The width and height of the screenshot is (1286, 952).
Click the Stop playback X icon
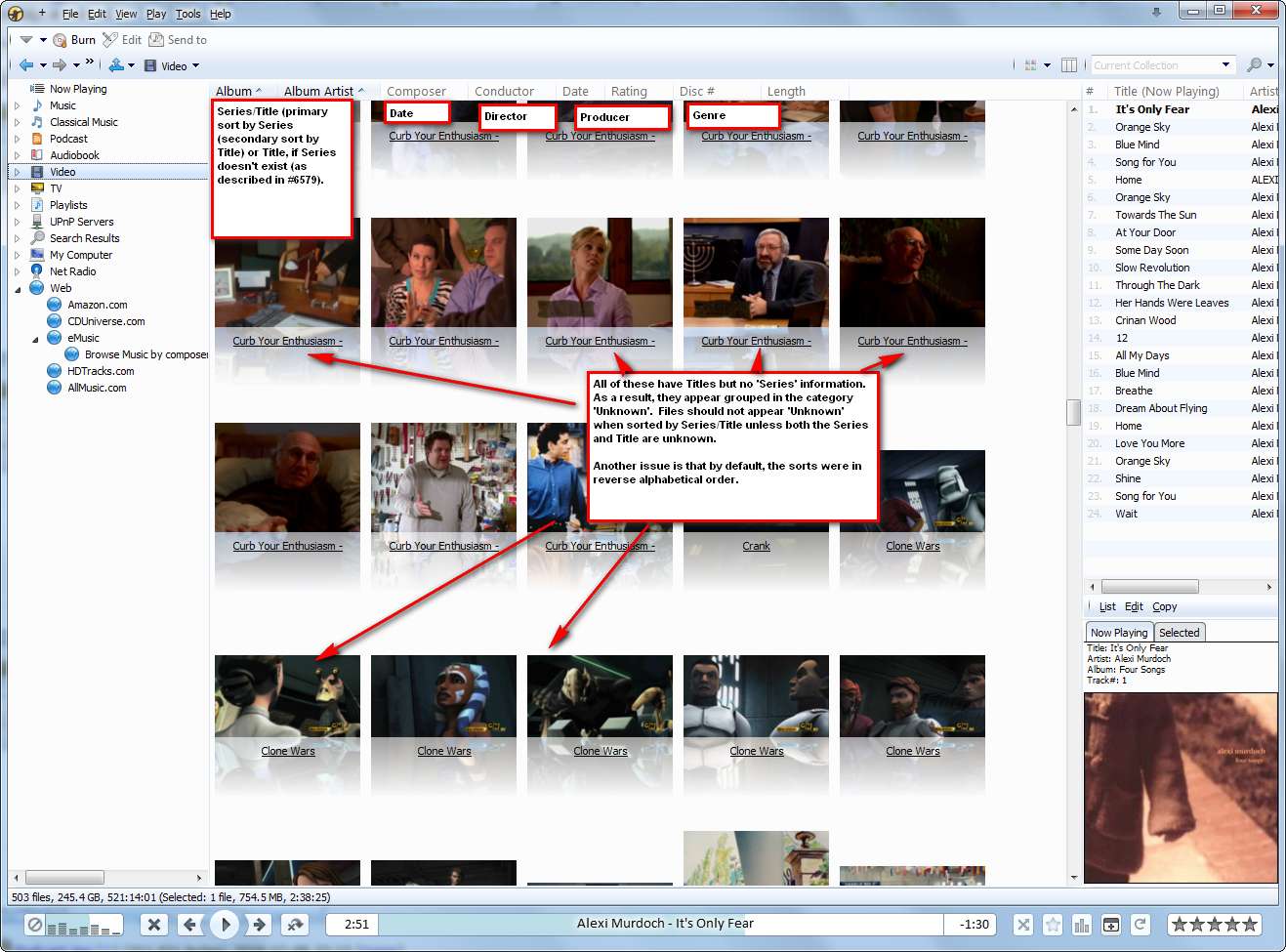153,925
